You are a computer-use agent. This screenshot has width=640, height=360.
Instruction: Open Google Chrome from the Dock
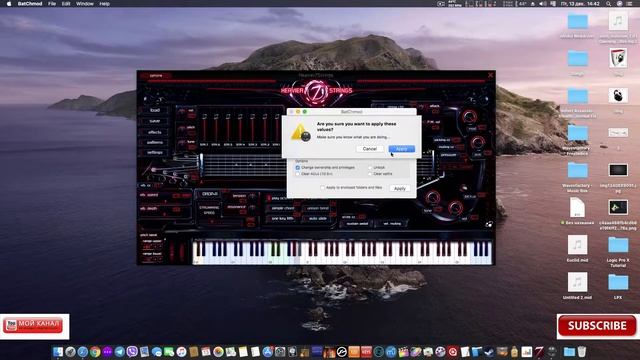pyautogui.click(x=95, y=351)
